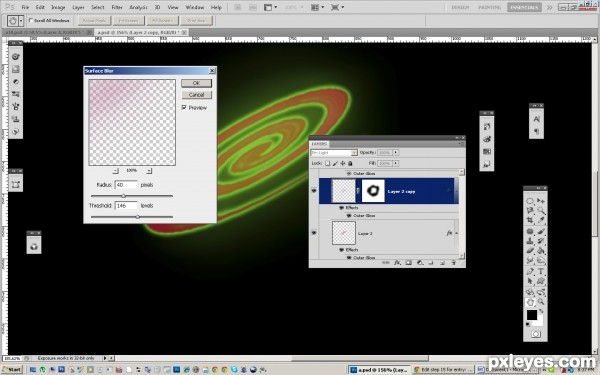This screenshot has height=375, width=600.
Task: Open the Character panel icon
Action: (536, 119)
